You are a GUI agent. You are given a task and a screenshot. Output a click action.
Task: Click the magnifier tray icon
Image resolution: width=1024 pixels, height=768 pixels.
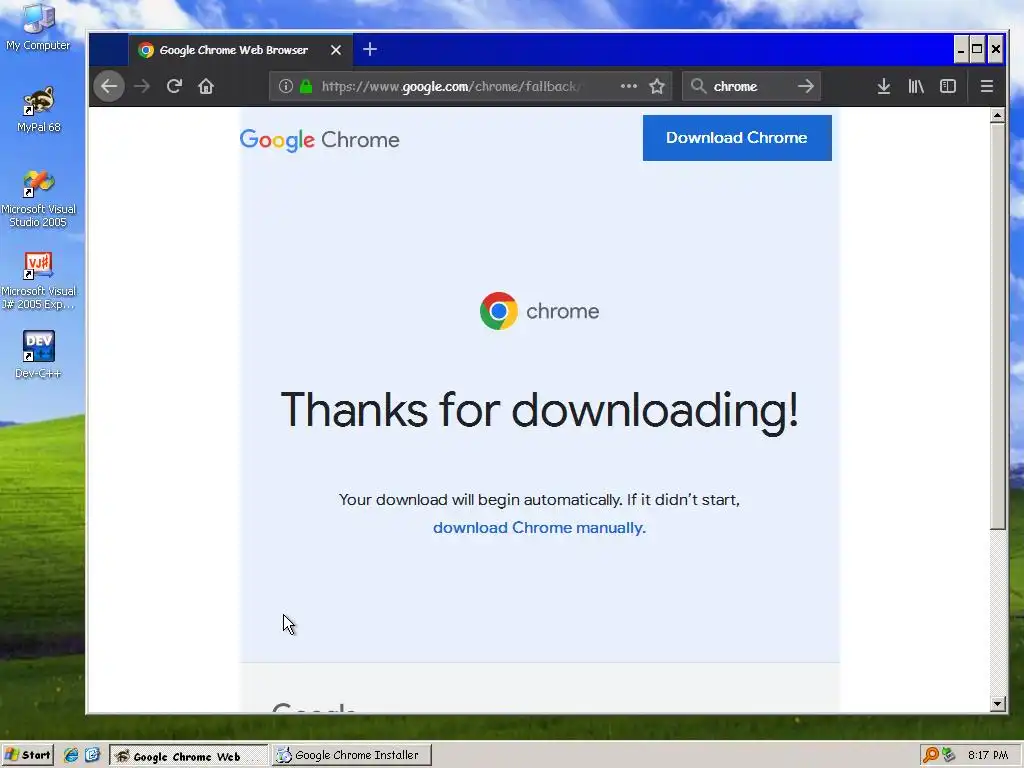931,756
